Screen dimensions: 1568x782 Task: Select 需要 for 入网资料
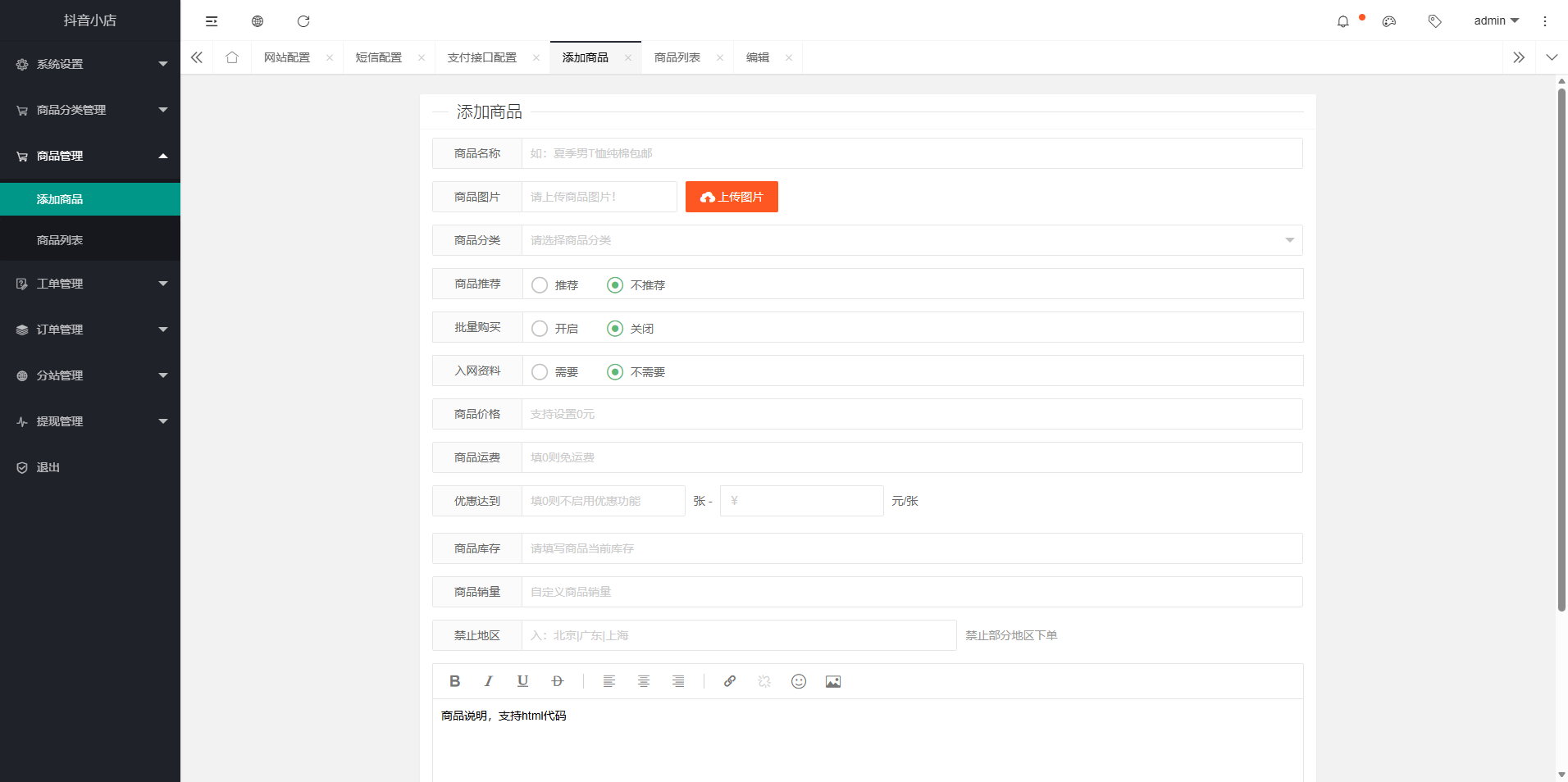539,371
